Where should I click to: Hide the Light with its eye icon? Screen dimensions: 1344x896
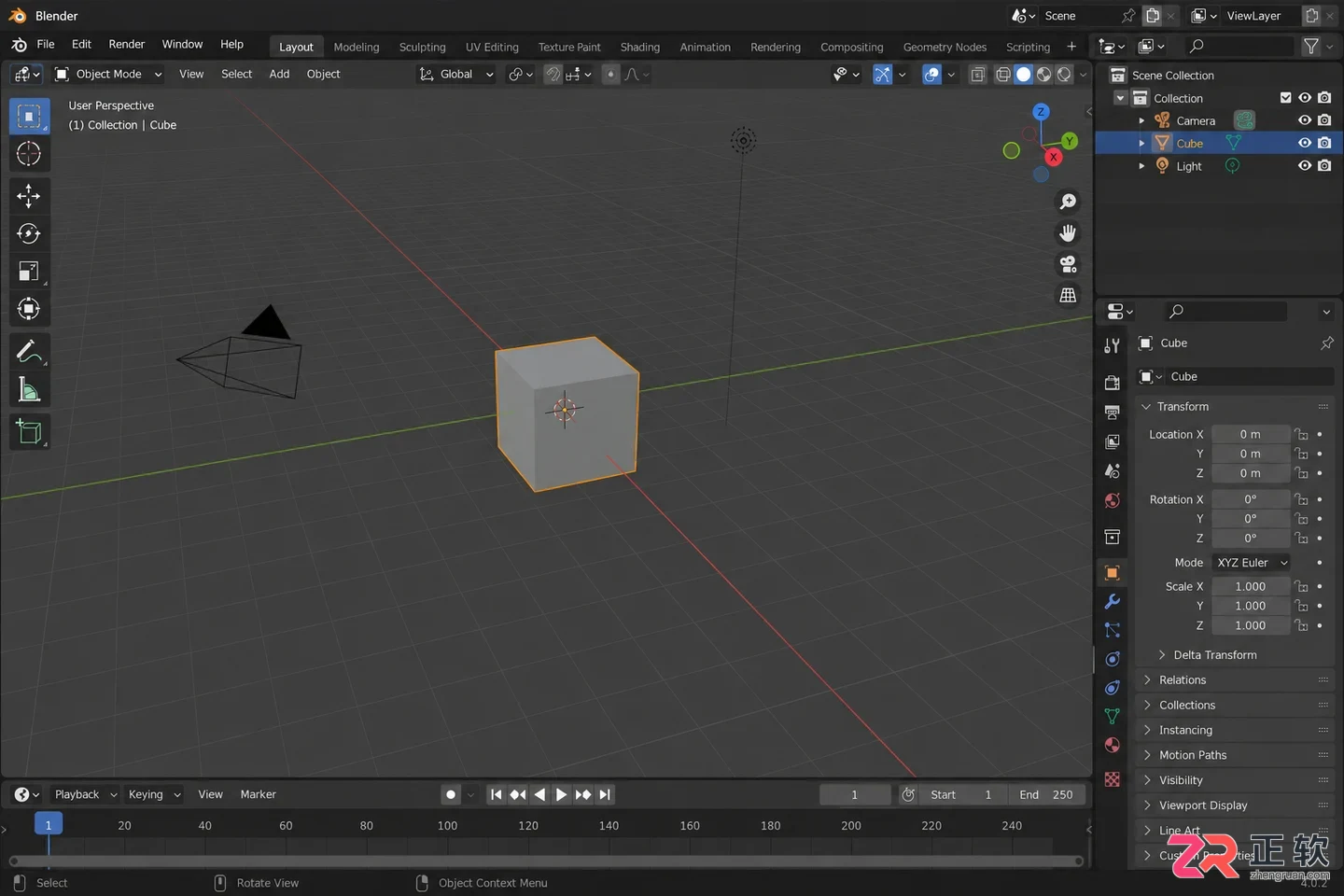pos(1305,165)
